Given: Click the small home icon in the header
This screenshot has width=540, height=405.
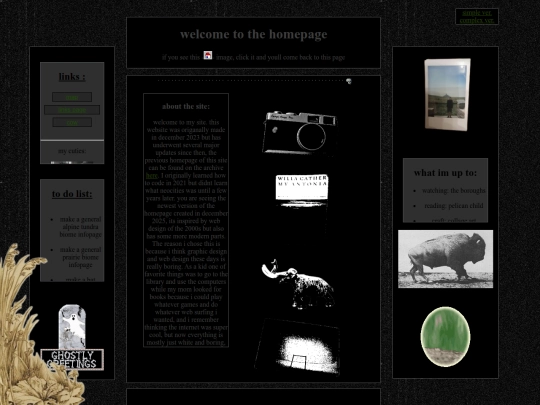Looking at the screenshot, I should coord(208,55).
